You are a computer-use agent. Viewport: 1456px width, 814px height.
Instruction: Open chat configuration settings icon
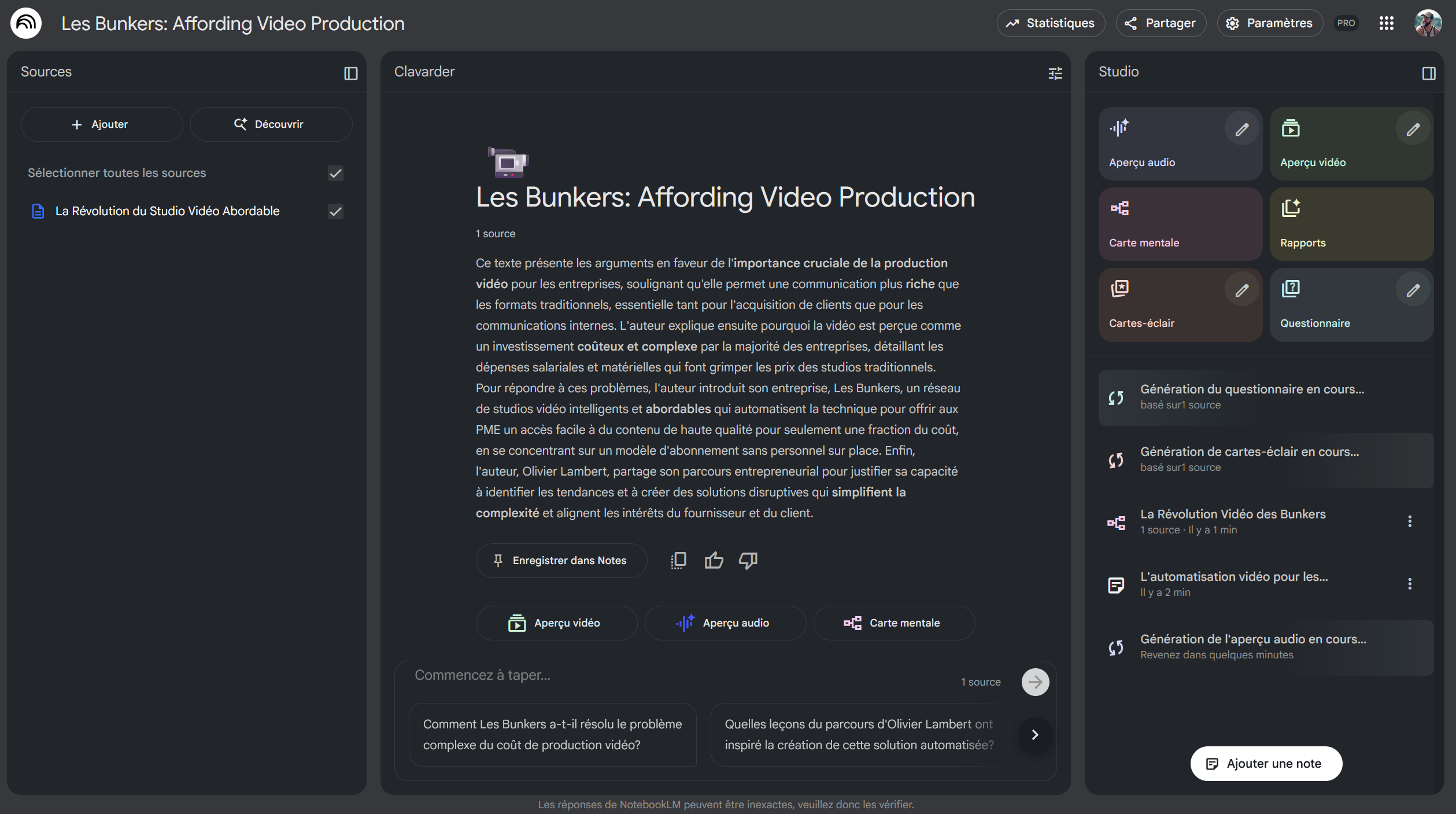click(1055, 73)
